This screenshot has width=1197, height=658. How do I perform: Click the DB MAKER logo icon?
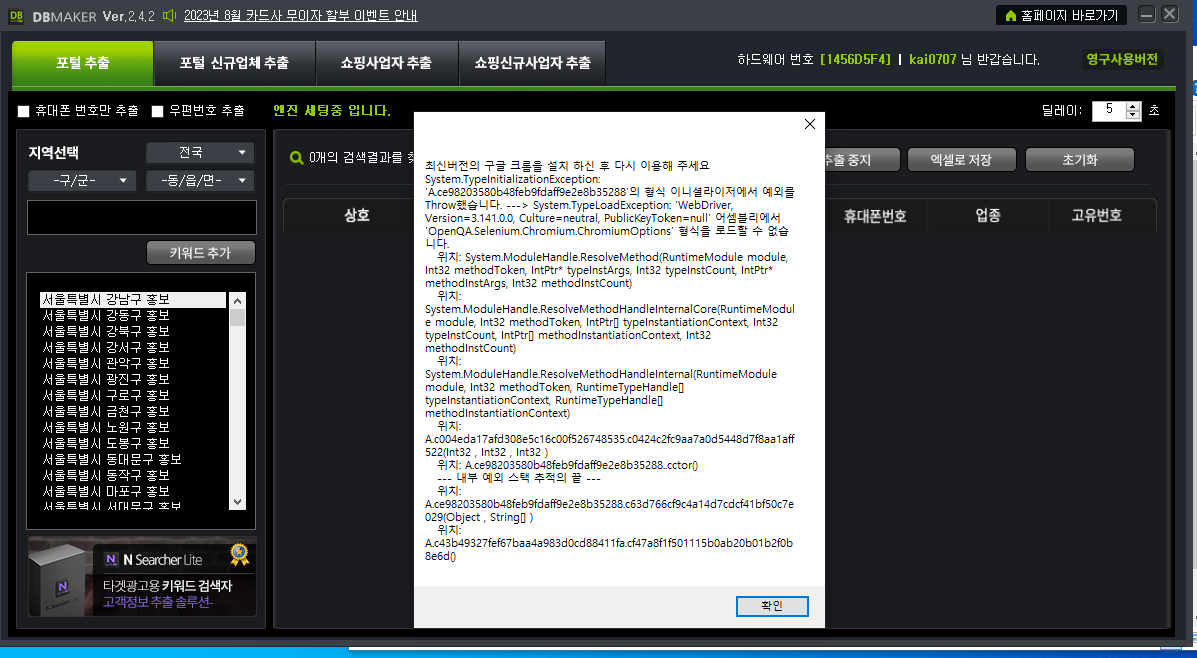[16, 15]
